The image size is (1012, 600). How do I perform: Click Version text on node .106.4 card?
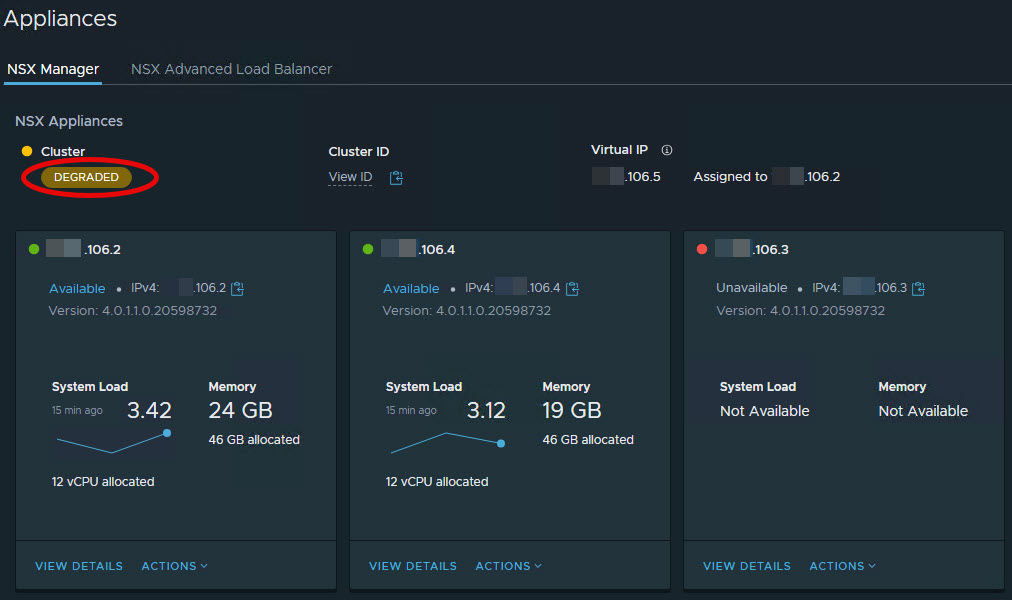coord(467,310)
